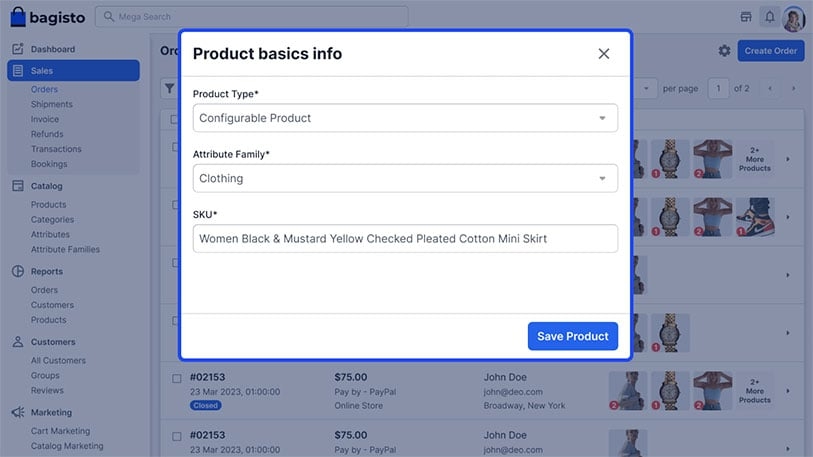Open the settings gear icon
Viewport: 813px width, 457px height.
(724, 51)
